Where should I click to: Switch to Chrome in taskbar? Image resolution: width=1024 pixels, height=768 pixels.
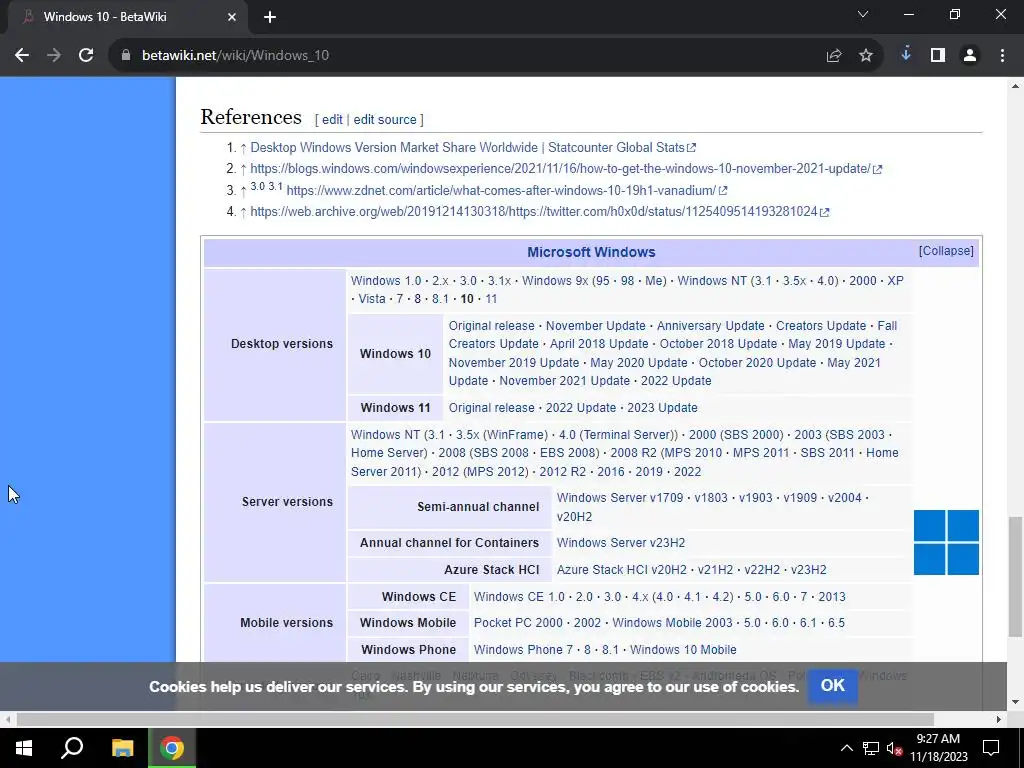click(172, 748)
